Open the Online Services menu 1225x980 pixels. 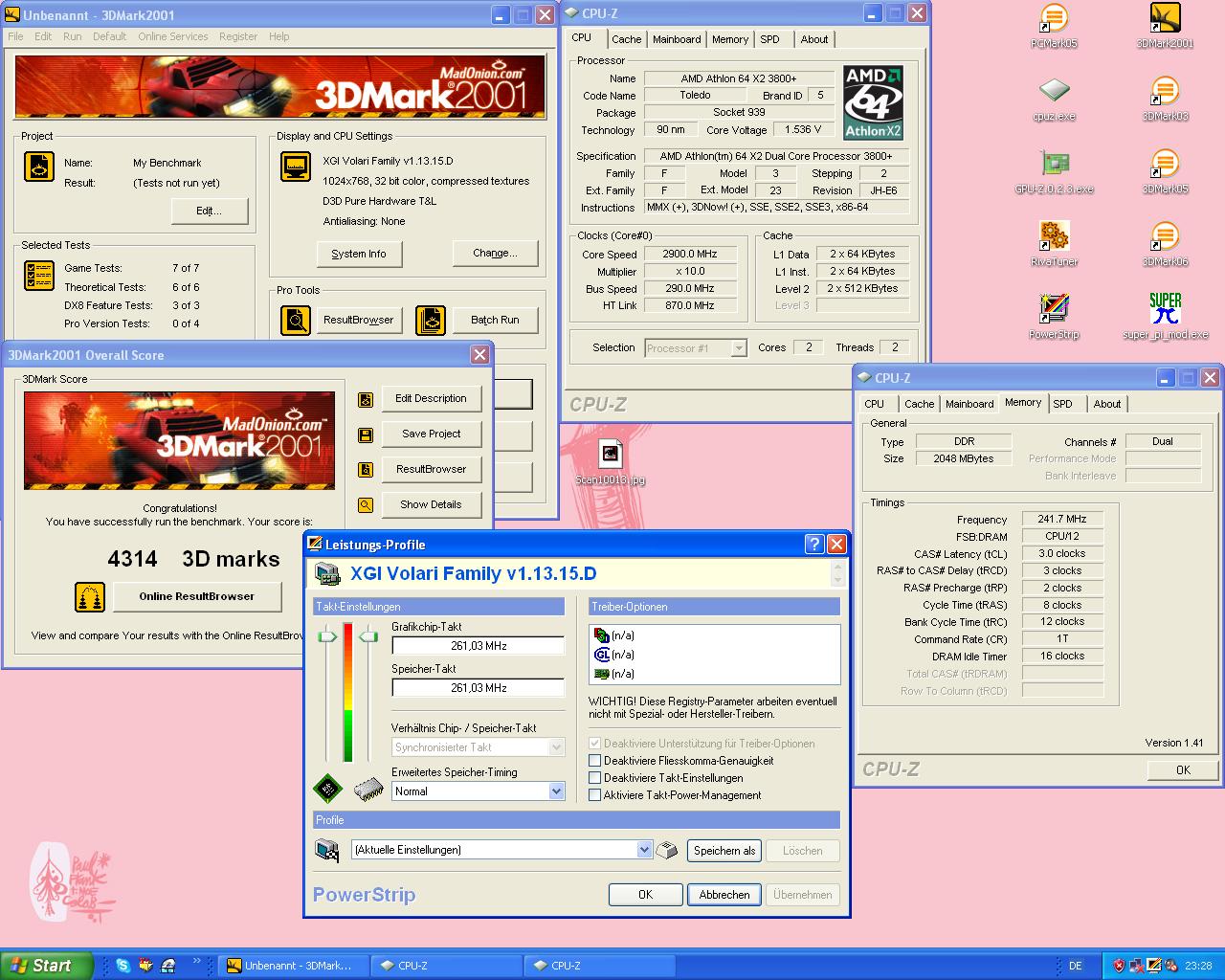pyautogui.click(x=172, y=36)
